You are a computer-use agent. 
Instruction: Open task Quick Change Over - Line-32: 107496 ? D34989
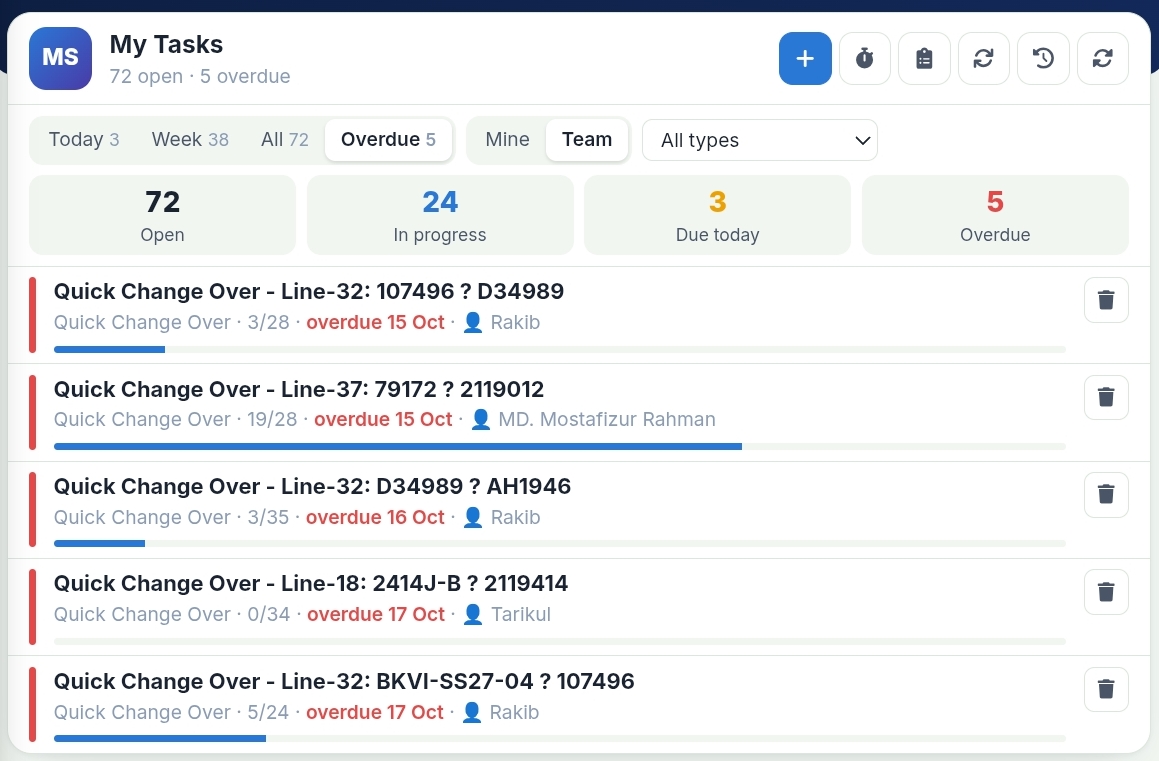pyautogui.click(x=309, y=291)
